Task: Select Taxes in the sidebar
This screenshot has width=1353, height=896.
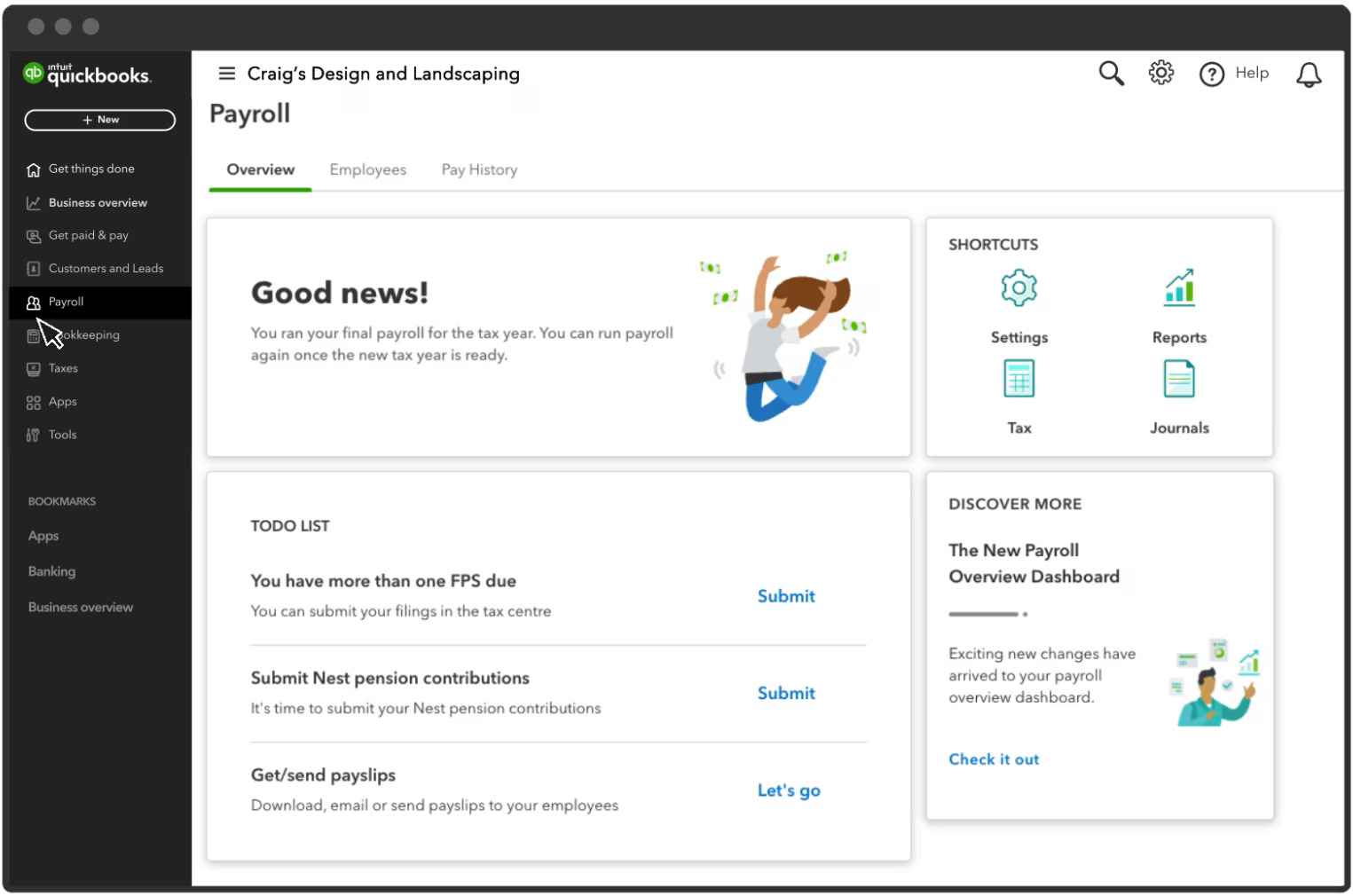Action: point(62,368)
